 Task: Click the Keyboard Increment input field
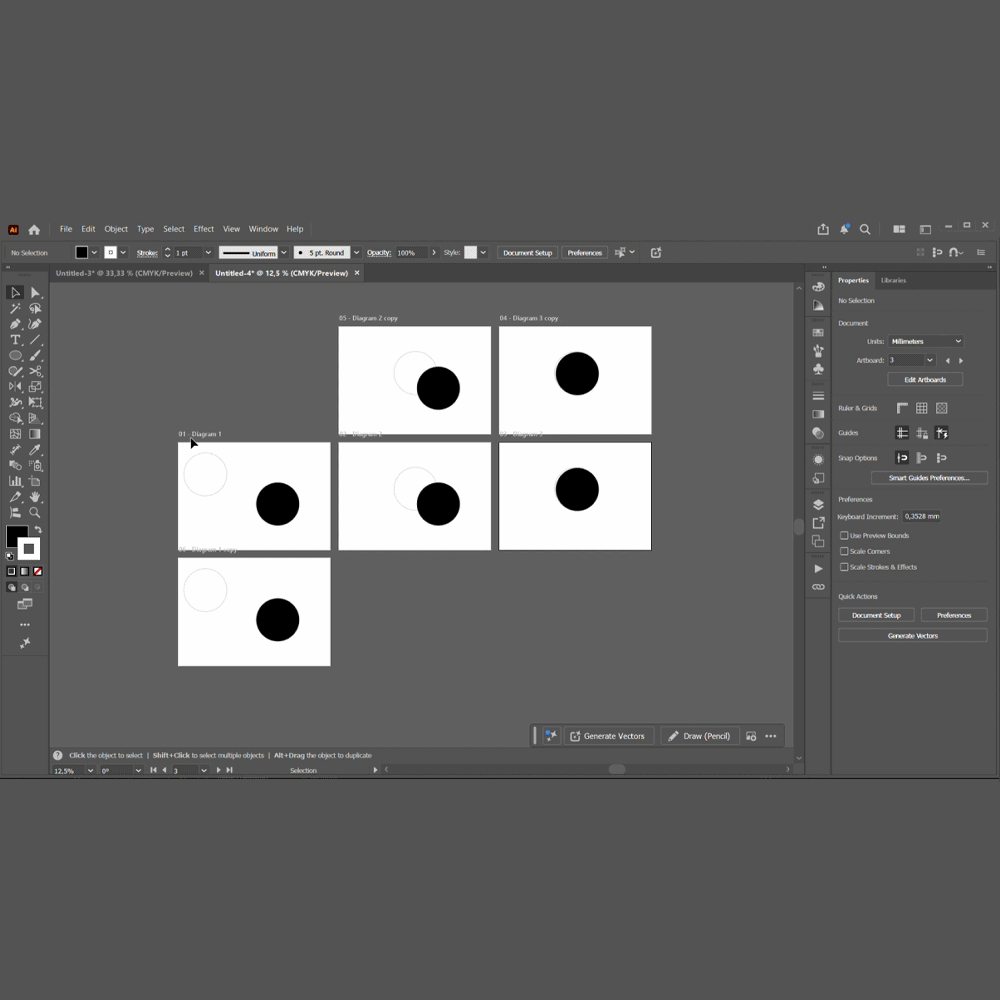click(921, 517)
